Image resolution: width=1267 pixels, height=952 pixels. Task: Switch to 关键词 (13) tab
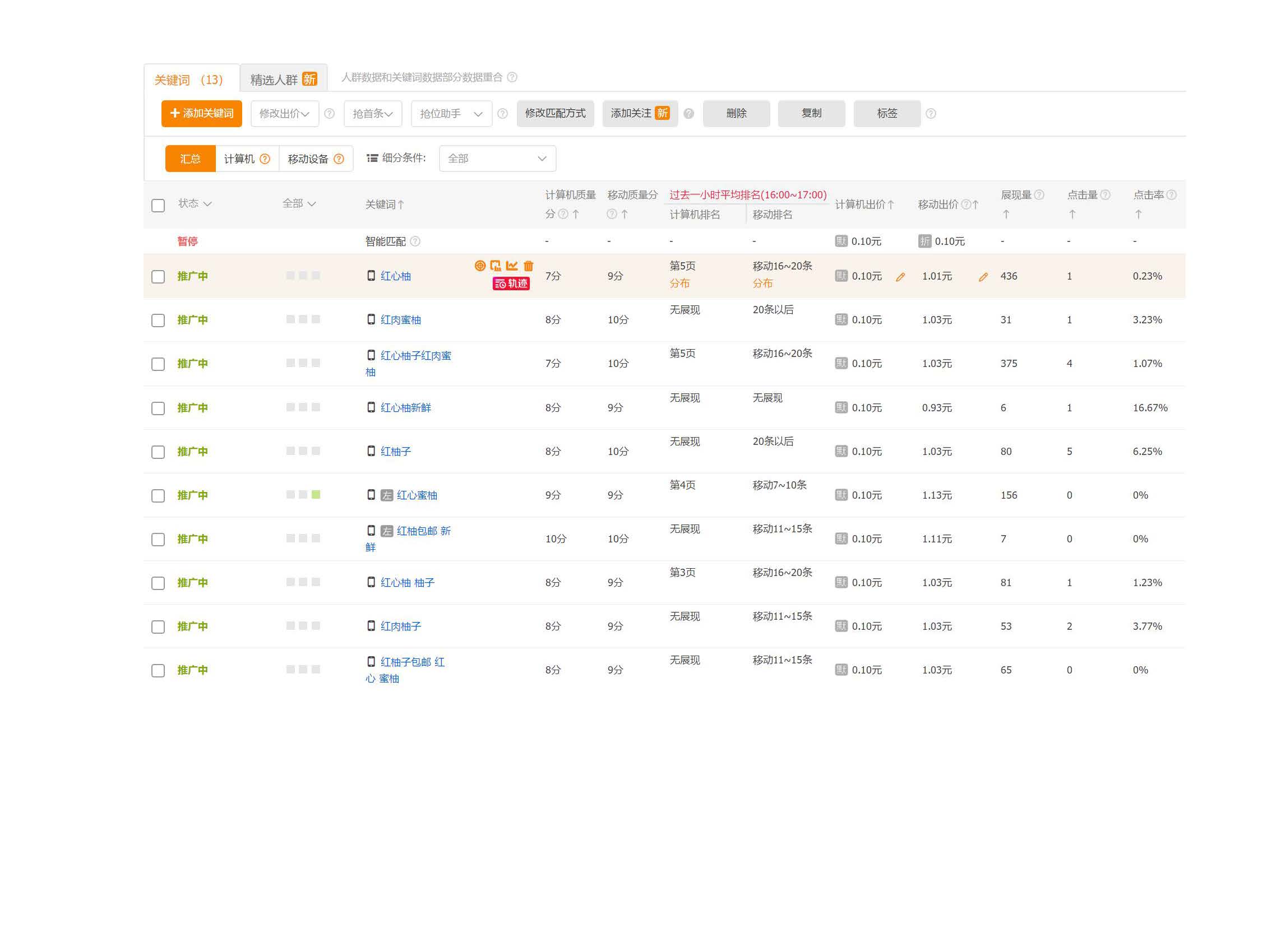[x=191, y=78]
